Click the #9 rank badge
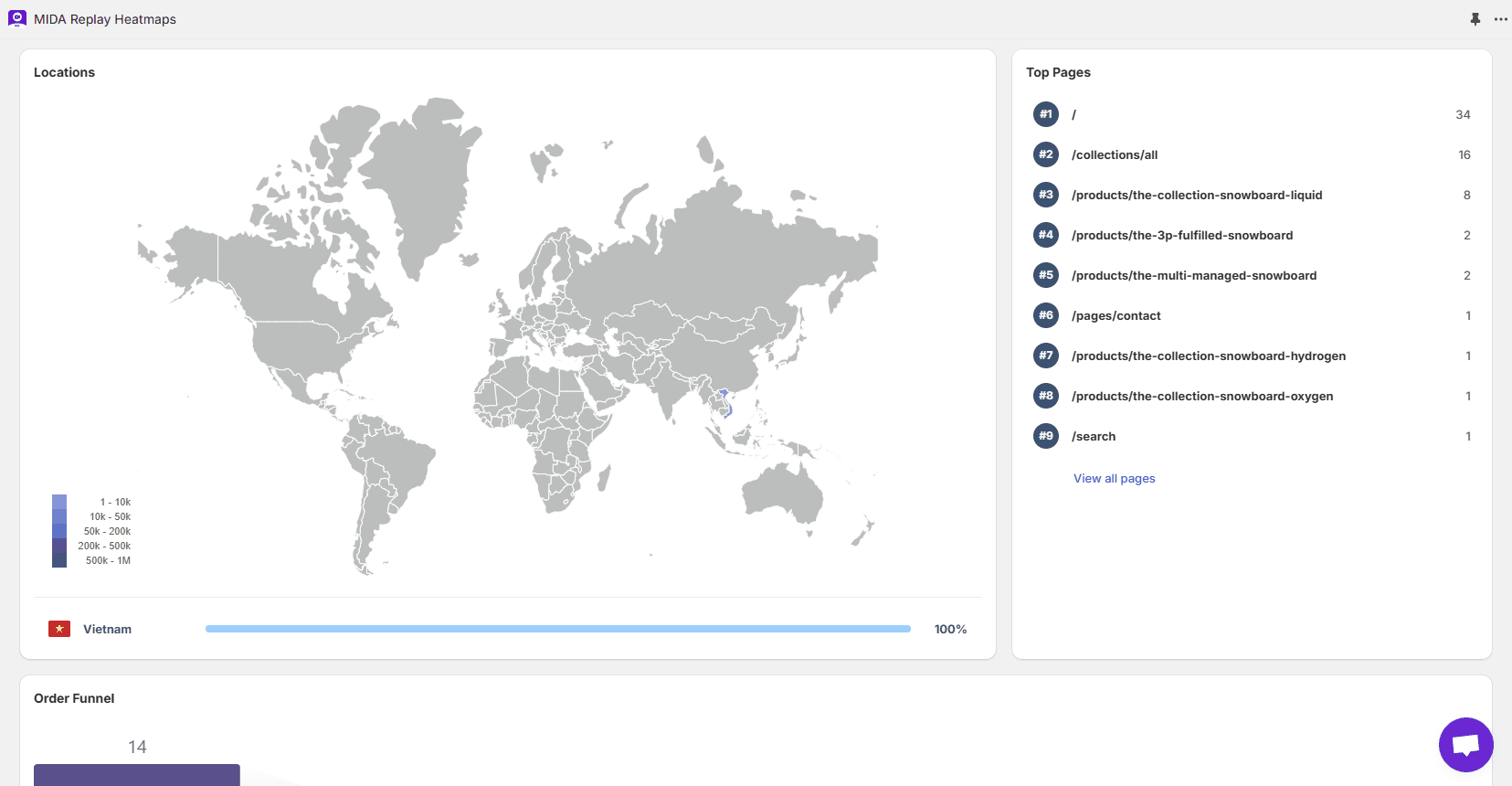 tap(1045, 436)
